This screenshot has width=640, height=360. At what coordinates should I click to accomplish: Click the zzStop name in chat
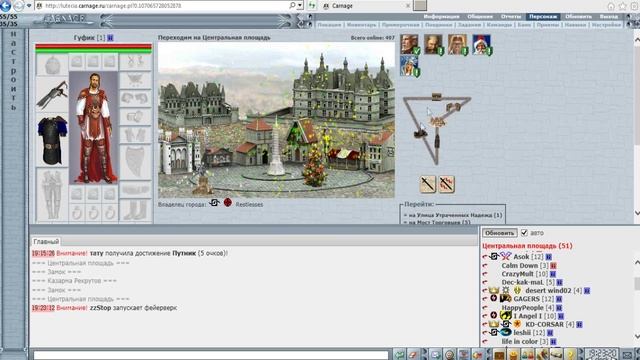[x=100, y=308]
